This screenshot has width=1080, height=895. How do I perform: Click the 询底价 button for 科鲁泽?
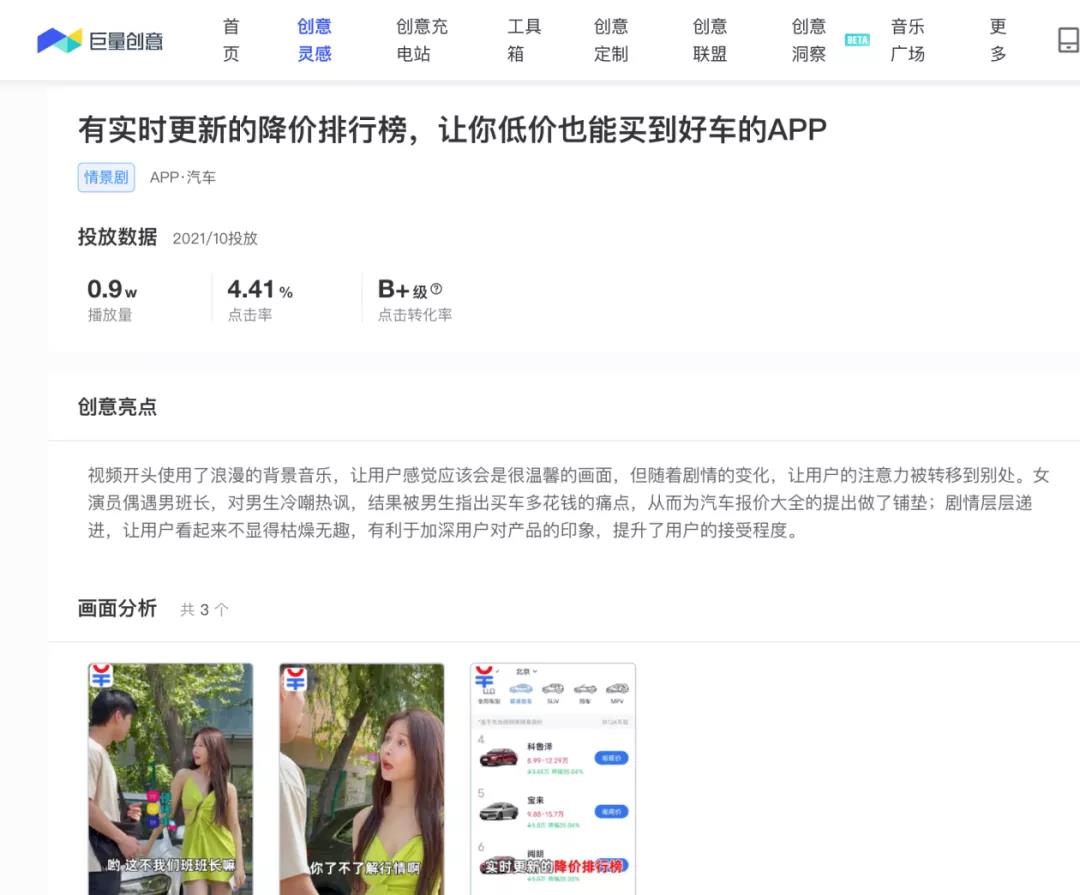(x=611, y=758)
